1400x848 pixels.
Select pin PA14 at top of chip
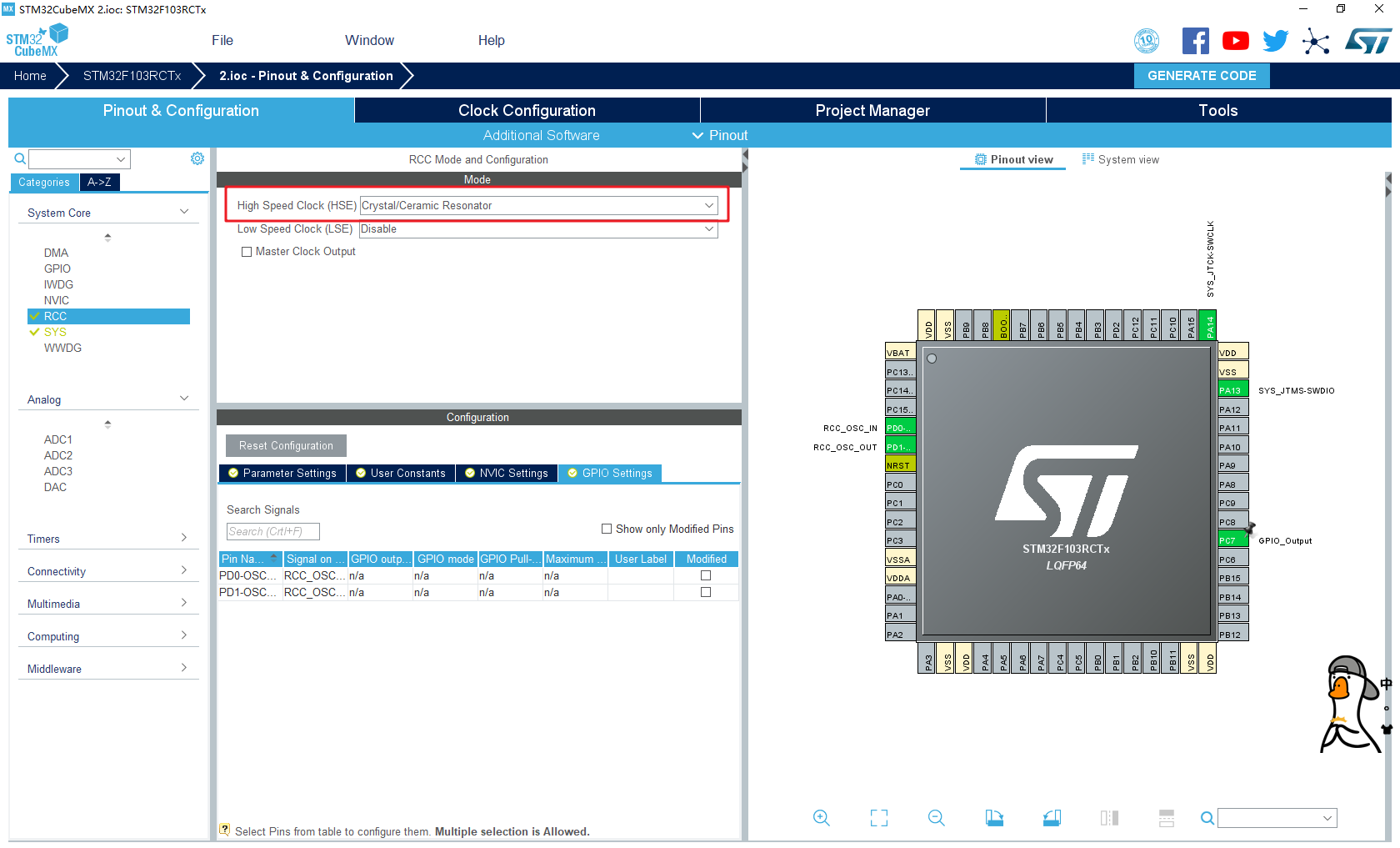1209,324
